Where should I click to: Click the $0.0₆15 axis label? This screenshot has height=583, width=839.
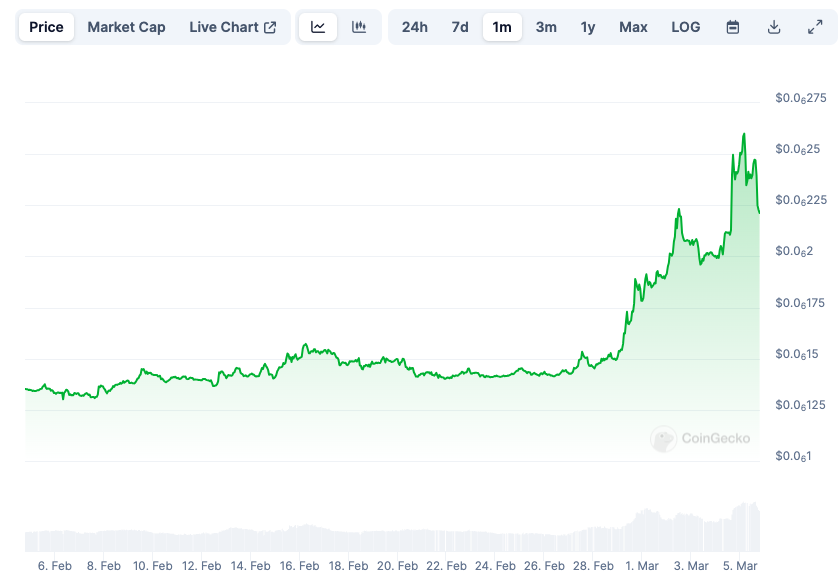tap(797, 354)
